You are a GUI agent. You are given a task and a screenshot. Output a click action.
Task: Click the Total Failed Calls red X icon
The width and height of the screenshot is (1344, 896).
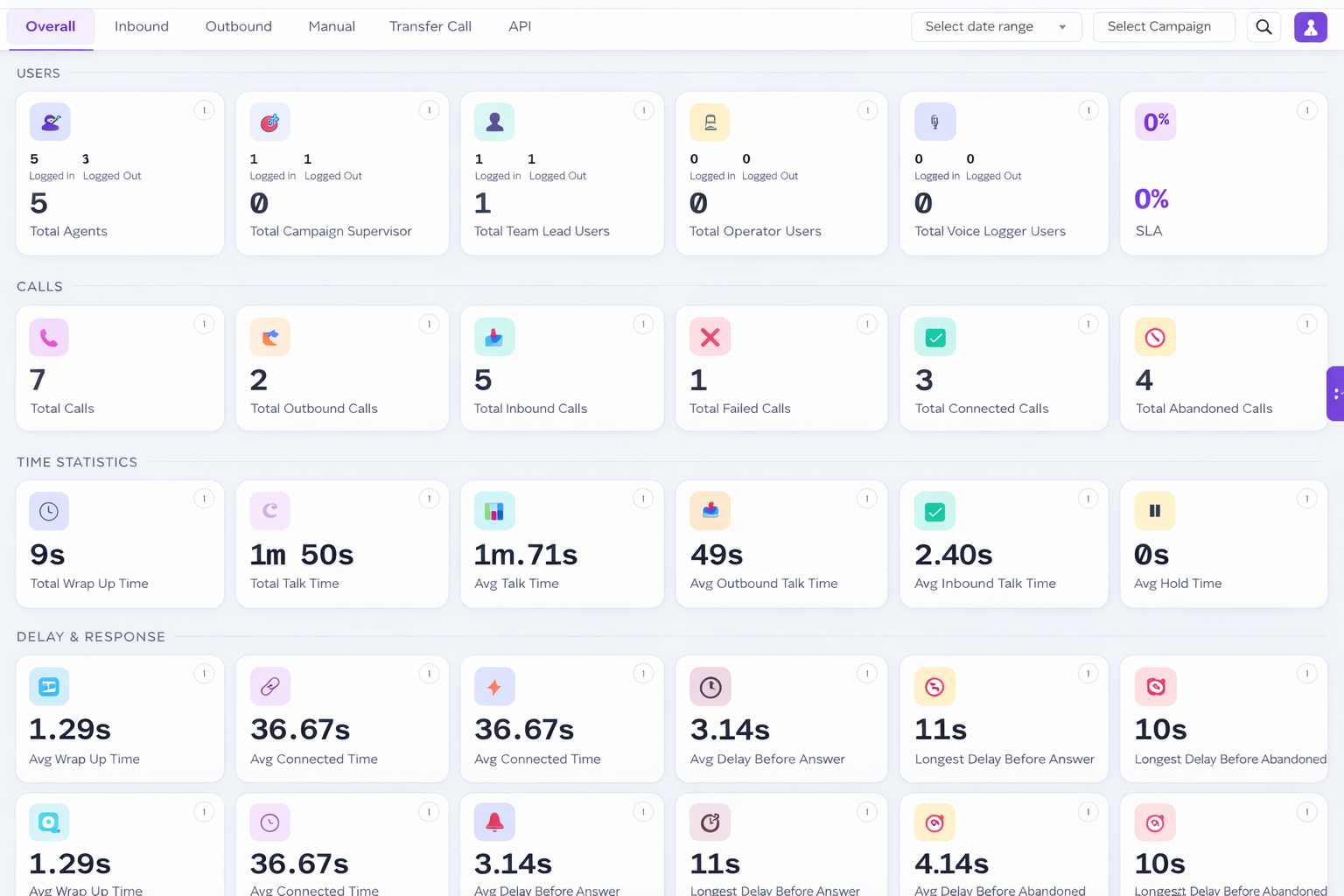(x=710, y=337)
